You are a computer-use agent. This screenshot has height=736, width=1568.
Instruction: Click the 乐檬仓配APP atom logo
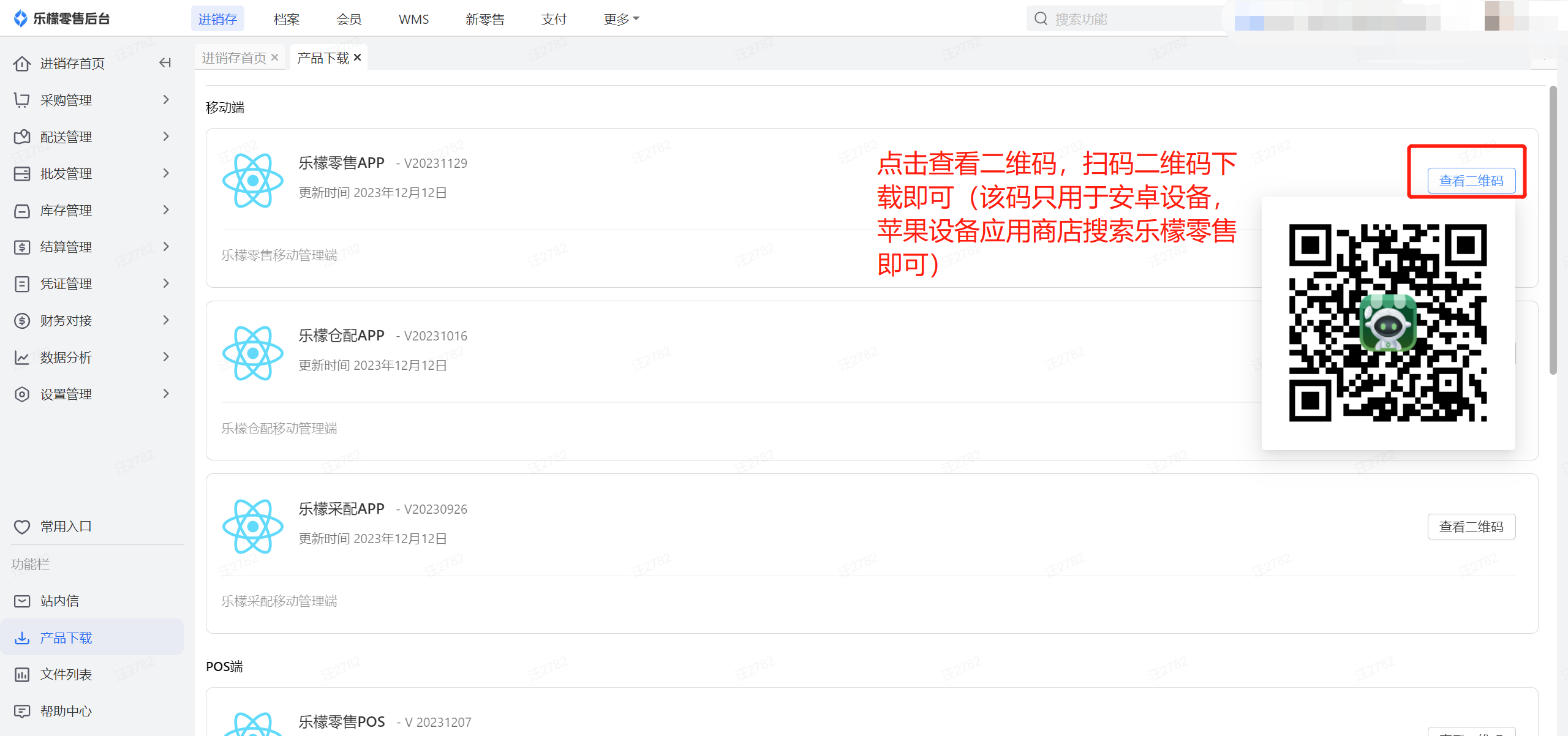point(253,353)
